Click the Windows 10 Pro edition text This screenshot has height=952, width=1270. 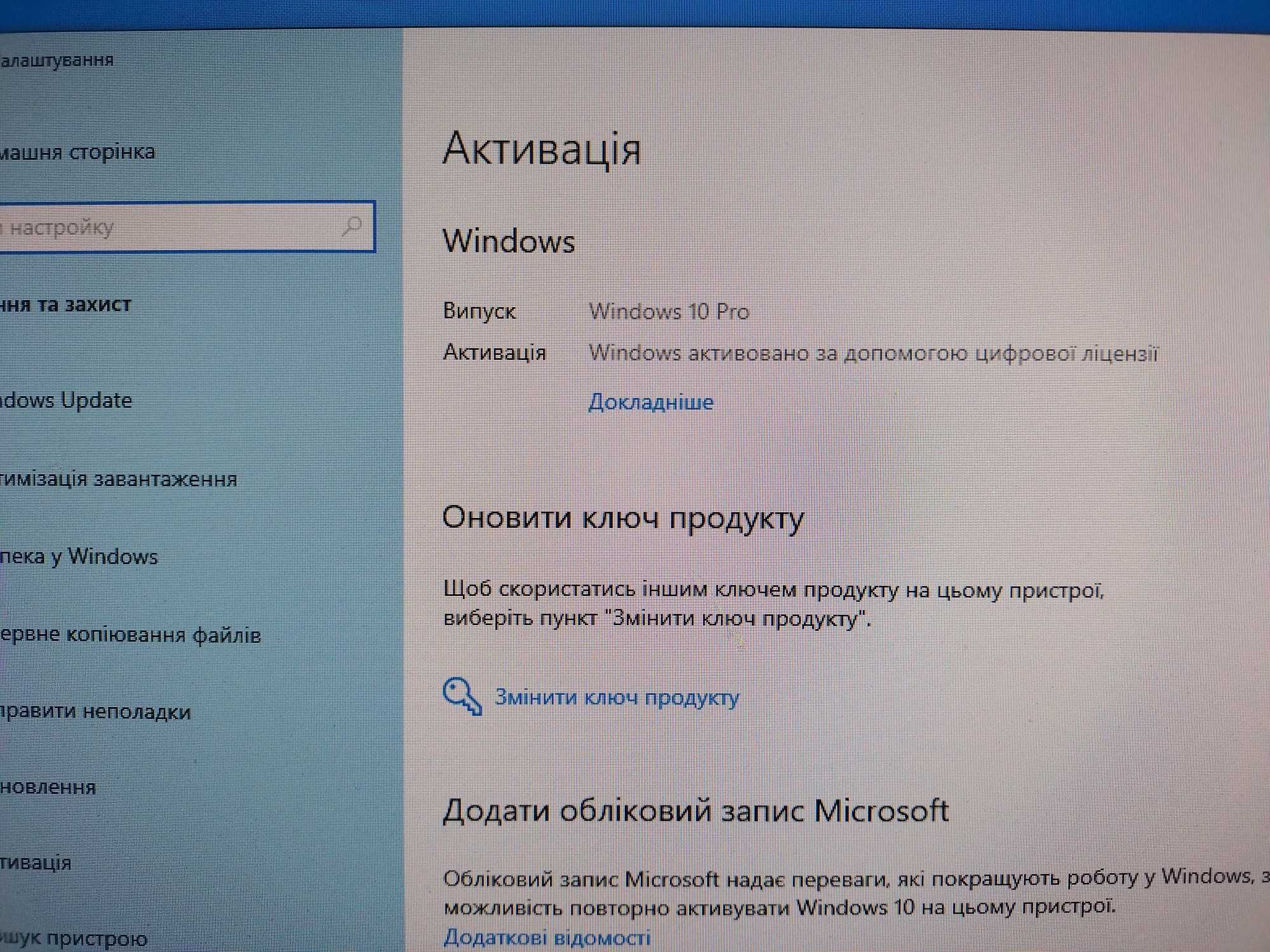tap(669, 312)
